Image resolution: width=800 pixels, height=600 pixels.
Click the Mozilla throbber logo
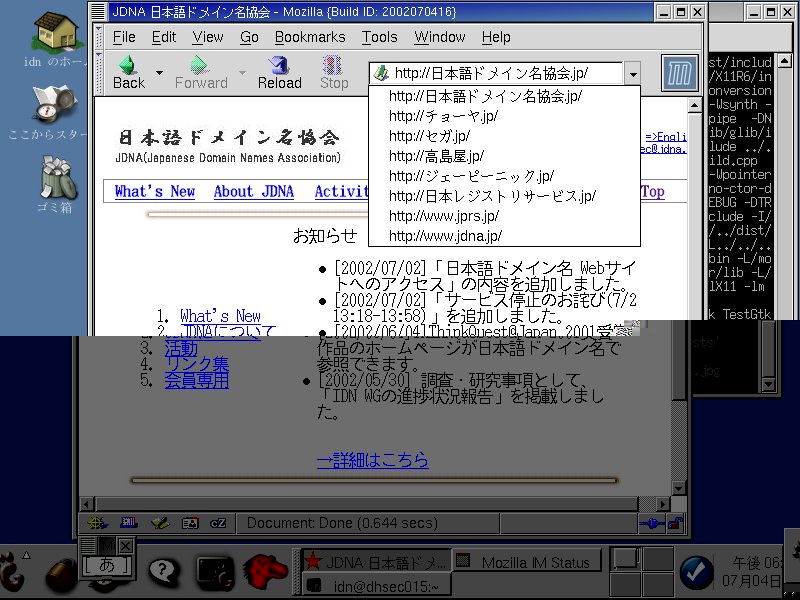click(x=680, y=73)
